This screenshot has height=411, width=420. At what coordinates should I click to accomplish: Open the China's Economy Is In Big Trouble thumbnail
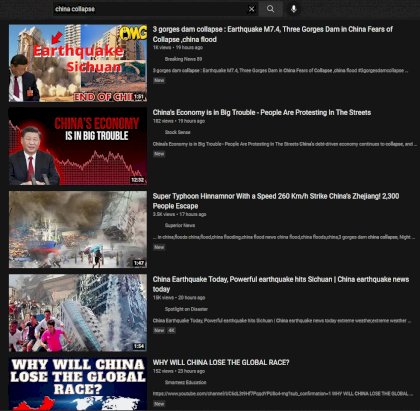coord(78,146)
